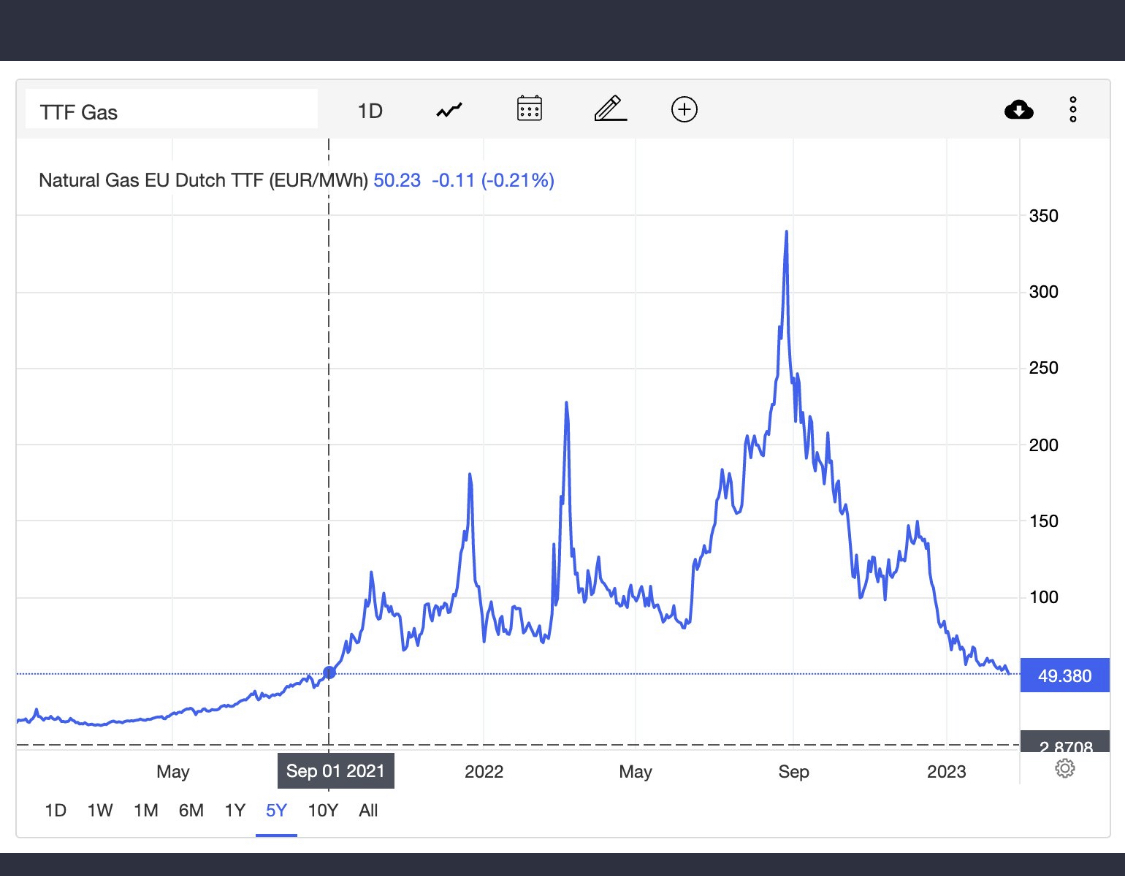Show All historical data range
This screenshot has height=876, width=1125.
point(368,810)
